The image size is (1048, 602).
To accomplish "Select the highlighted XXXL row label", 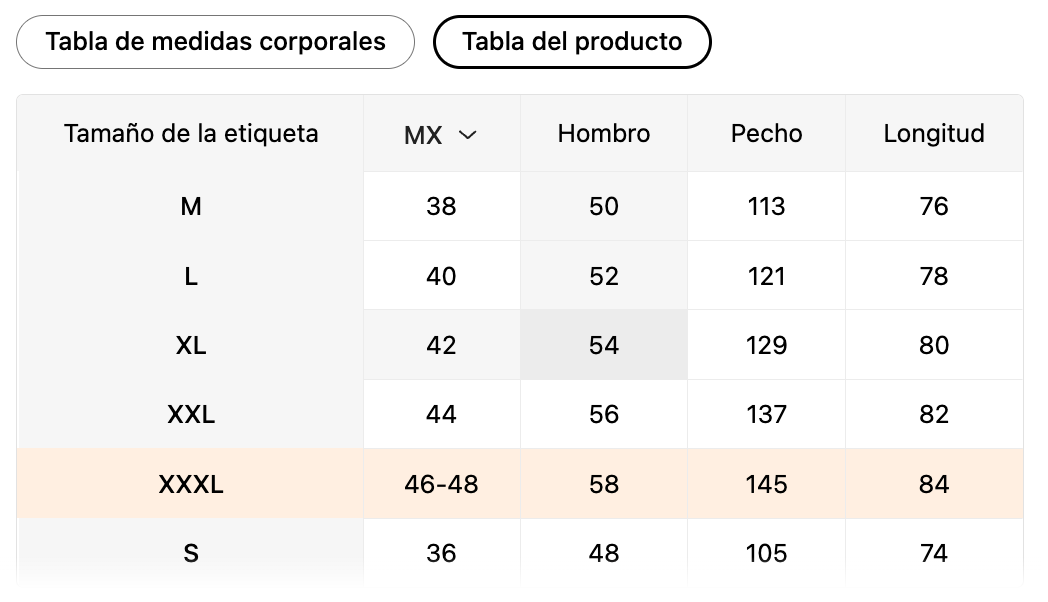I will 191,484.
